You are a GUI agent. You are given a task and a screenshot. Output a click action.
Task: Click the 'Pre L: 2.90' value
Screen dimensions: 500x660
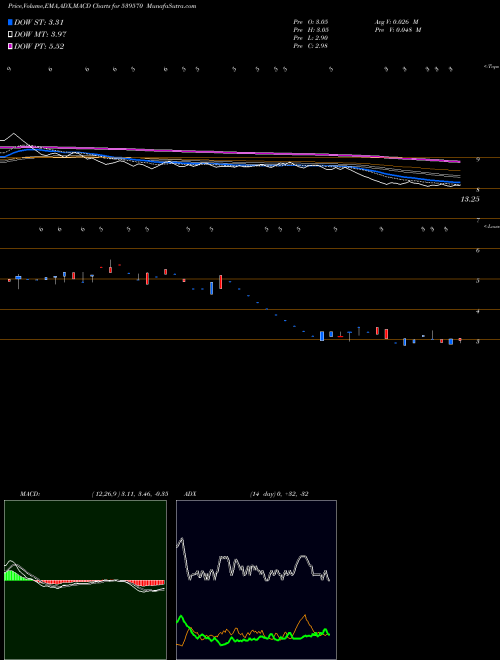click(311, 38)
